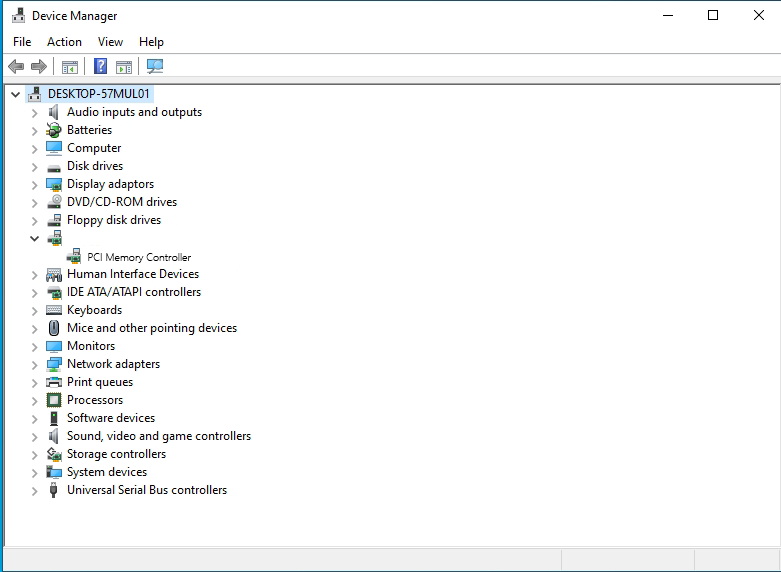The image size is (781, 572).
Task: Click the Sound, video and game controllers icon
Action: (54, 436)
